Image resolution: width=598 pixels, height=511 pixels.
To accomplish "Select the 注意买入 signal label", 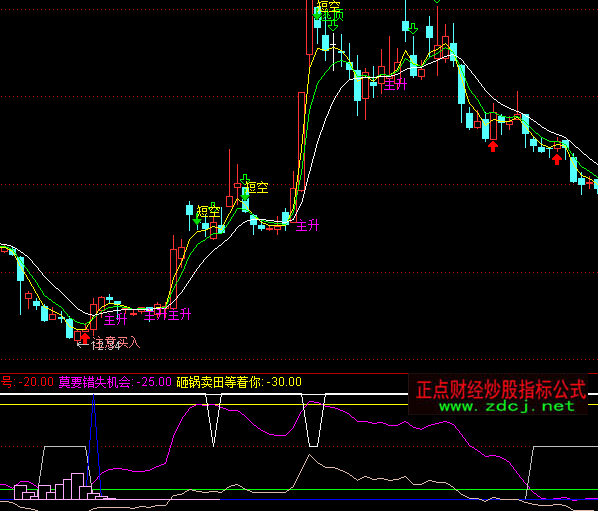I will 116,342.
